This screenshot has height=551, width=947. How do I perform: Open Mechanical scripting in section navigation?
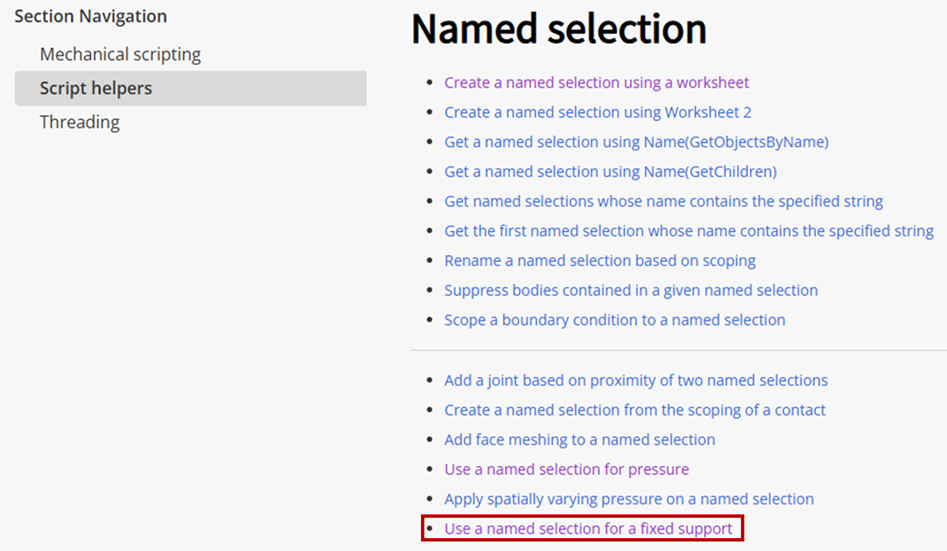click(120, 54)
